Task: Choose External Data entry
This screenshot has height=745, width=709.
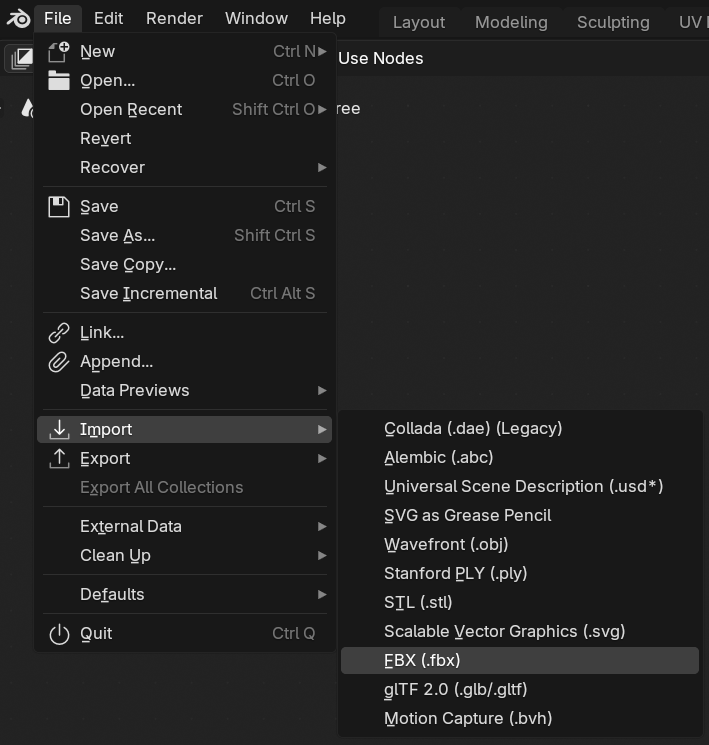Action: point(184,526)
